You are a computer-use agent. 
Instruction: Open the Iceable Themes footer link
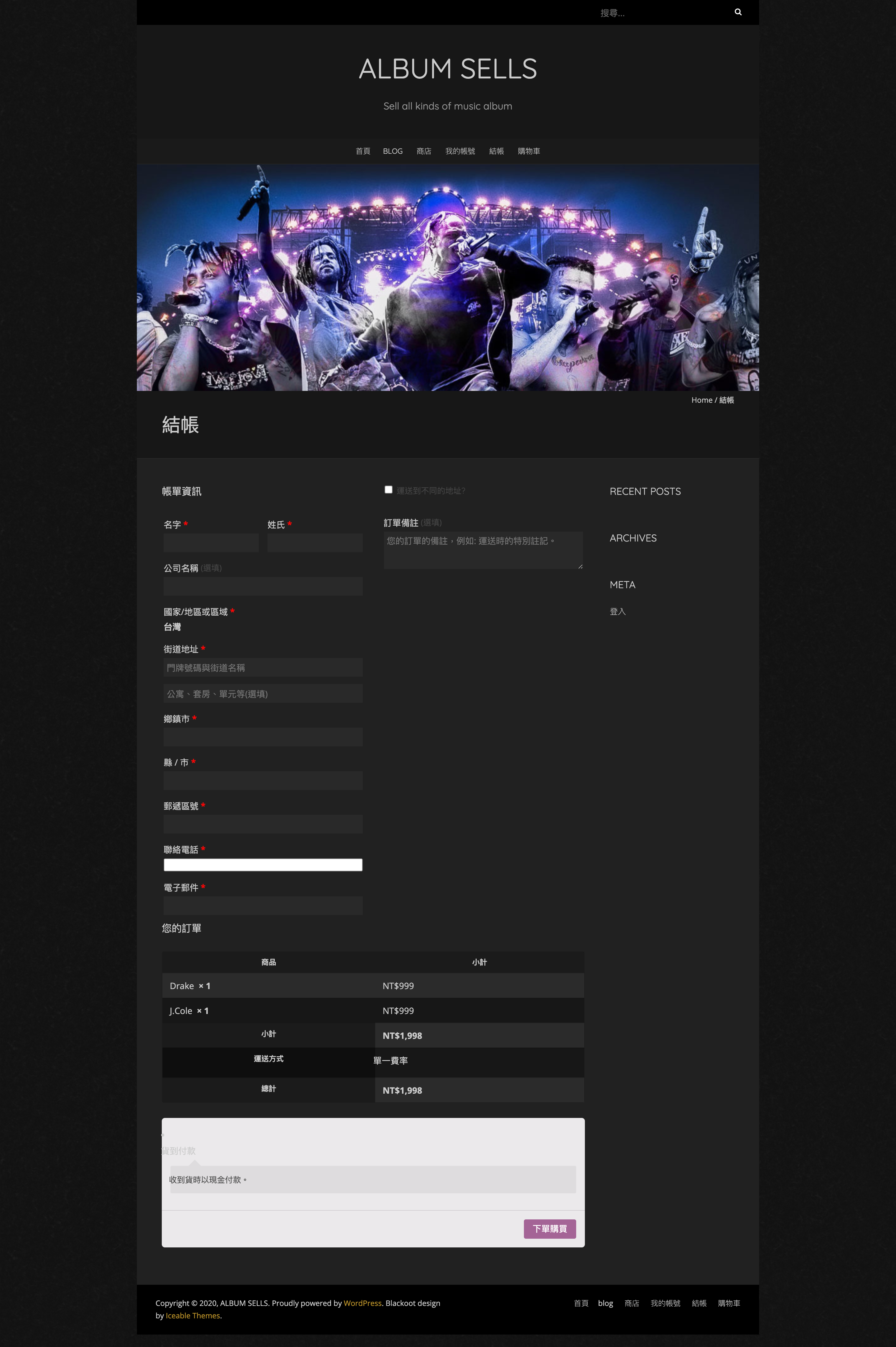[193, 1316]
